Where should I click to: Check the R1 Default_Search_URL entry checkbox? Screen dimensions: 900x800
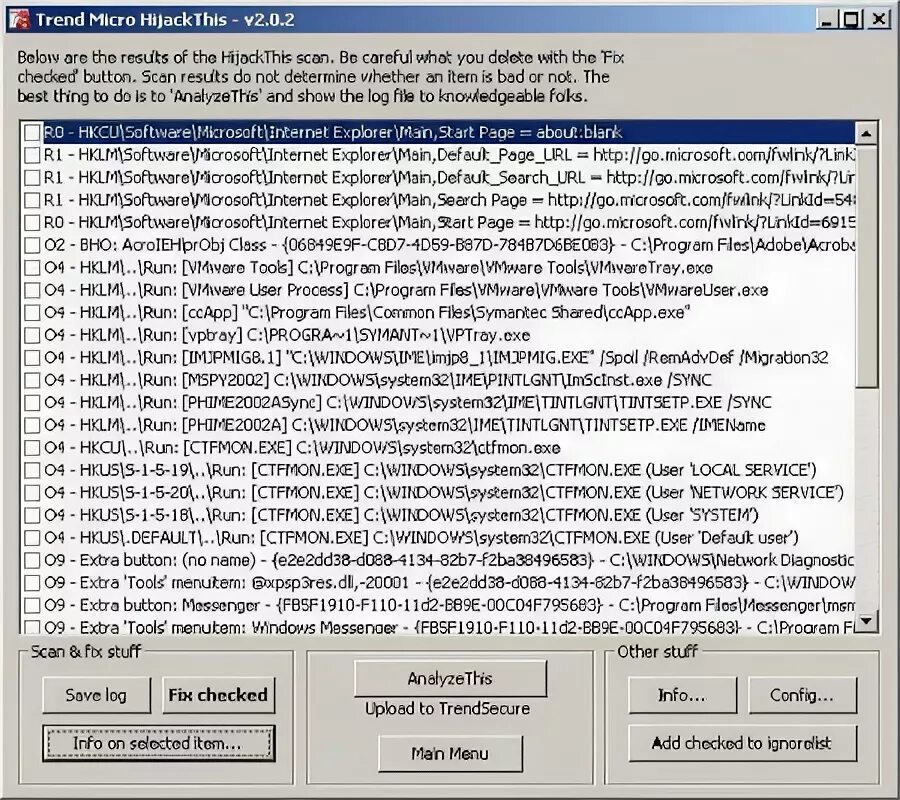coord(32,177)
